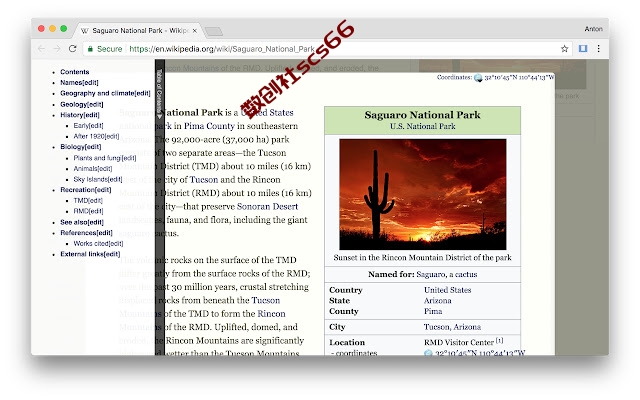Go to Geography and climate section

(105, 93)
